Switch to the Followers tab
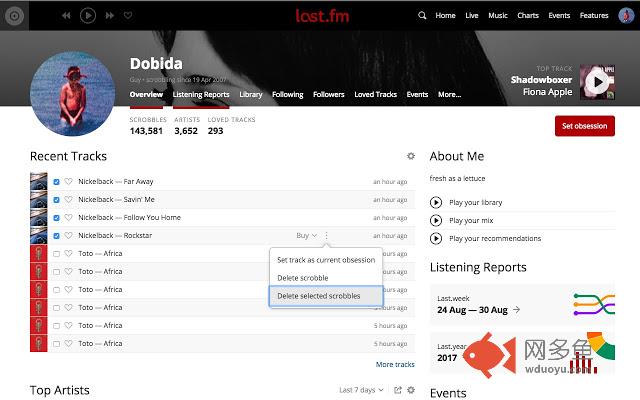The width and height of the screenshot is (640, 400). tap(329, 94)
